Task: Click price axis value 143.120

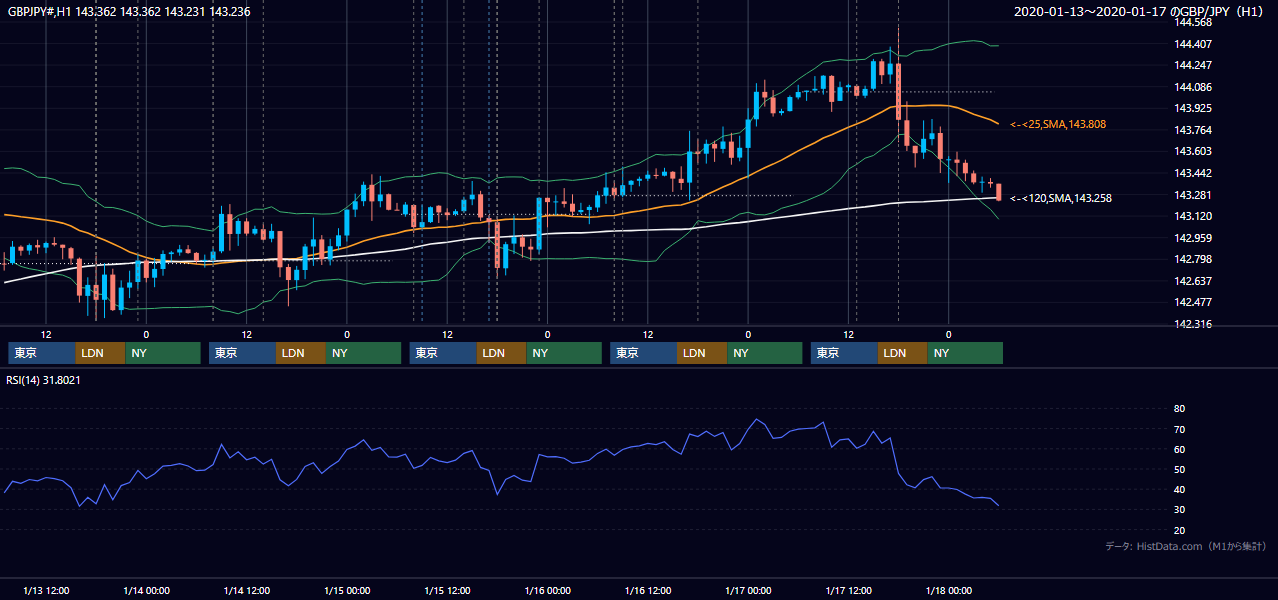Action: [x=1193, y=216]
